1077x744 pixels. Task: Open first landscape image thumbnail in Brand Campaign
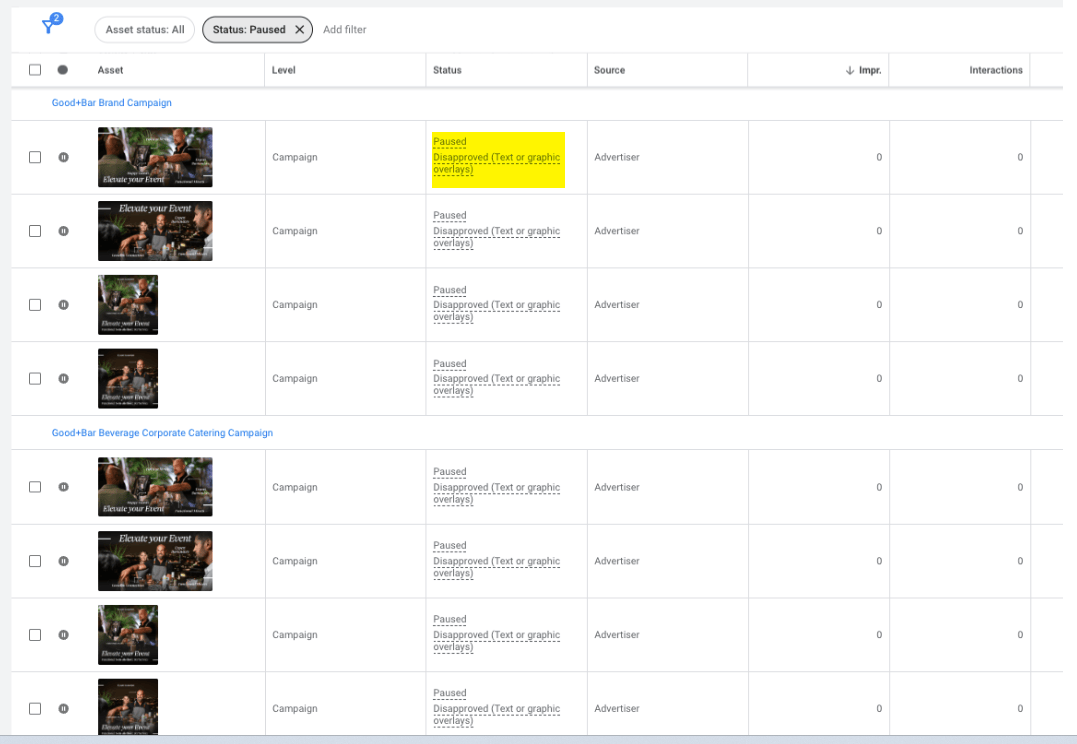click(155, 157)
